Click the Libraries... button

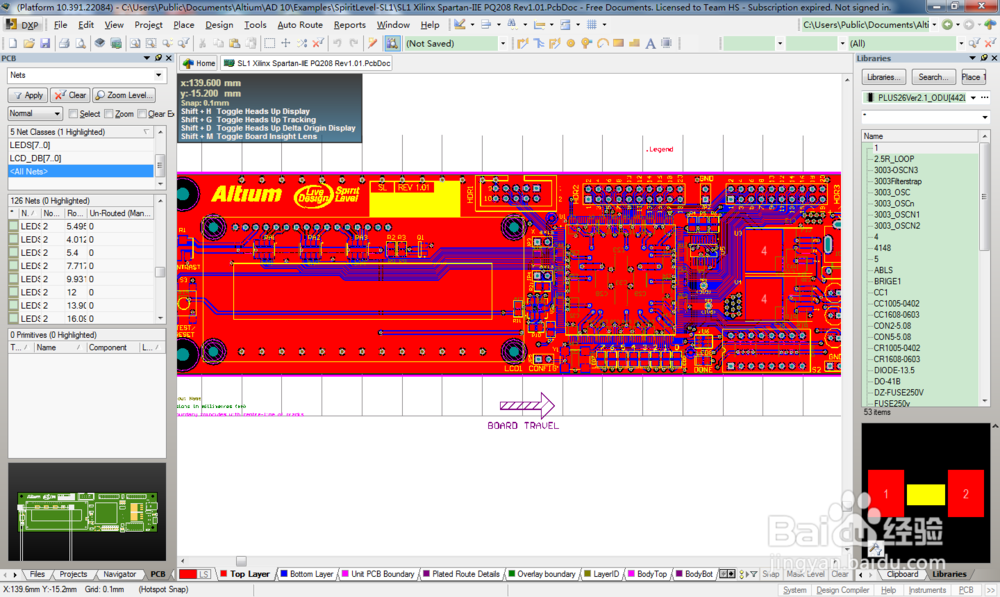(884, 77)
